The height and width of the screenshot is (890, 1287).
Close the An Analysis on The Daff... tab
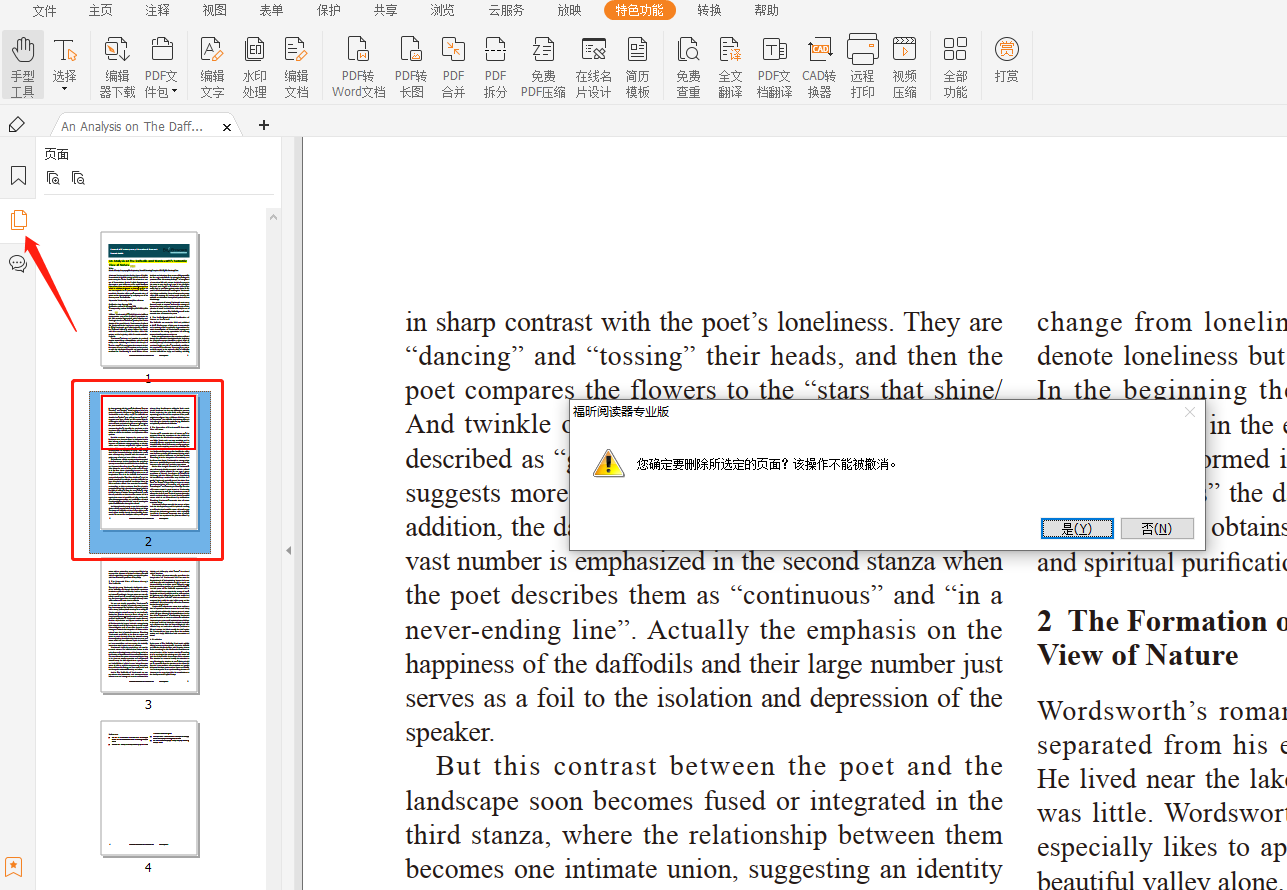coord(227,127)
